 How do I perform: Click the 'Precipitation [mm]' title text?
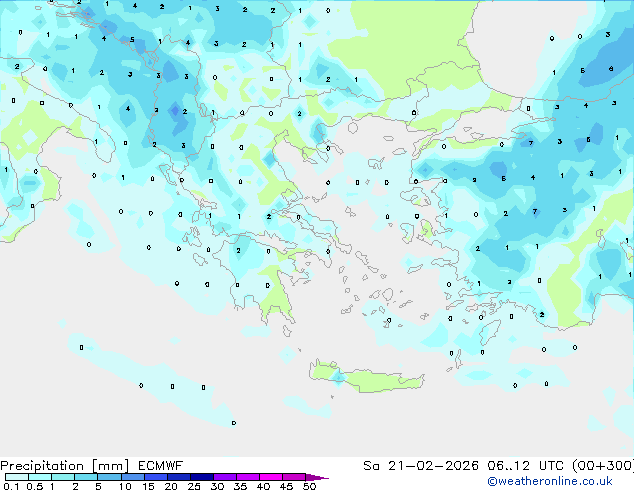pos(65,466)
